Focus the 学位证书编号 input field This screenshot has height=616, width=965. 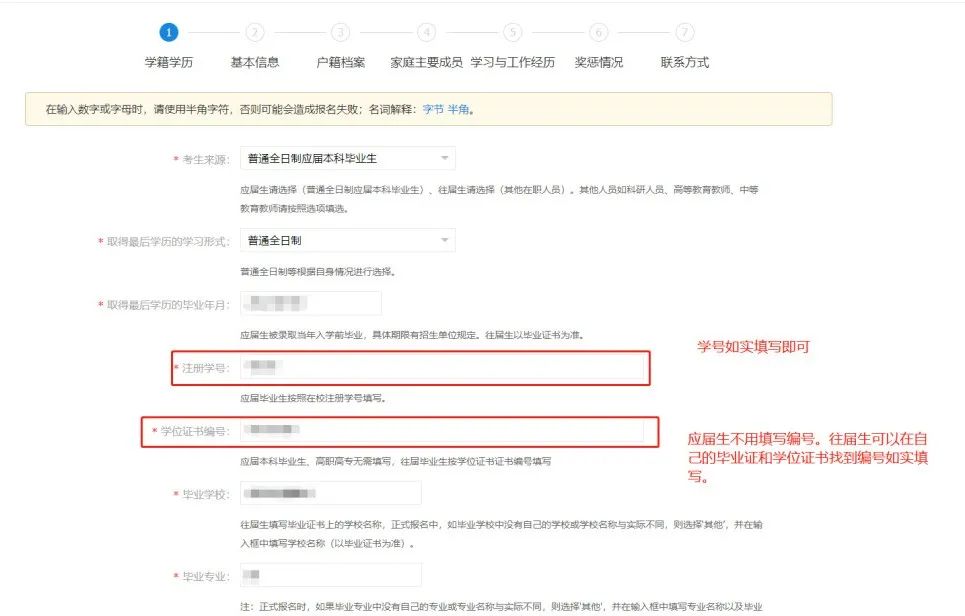tap(442, 431)
